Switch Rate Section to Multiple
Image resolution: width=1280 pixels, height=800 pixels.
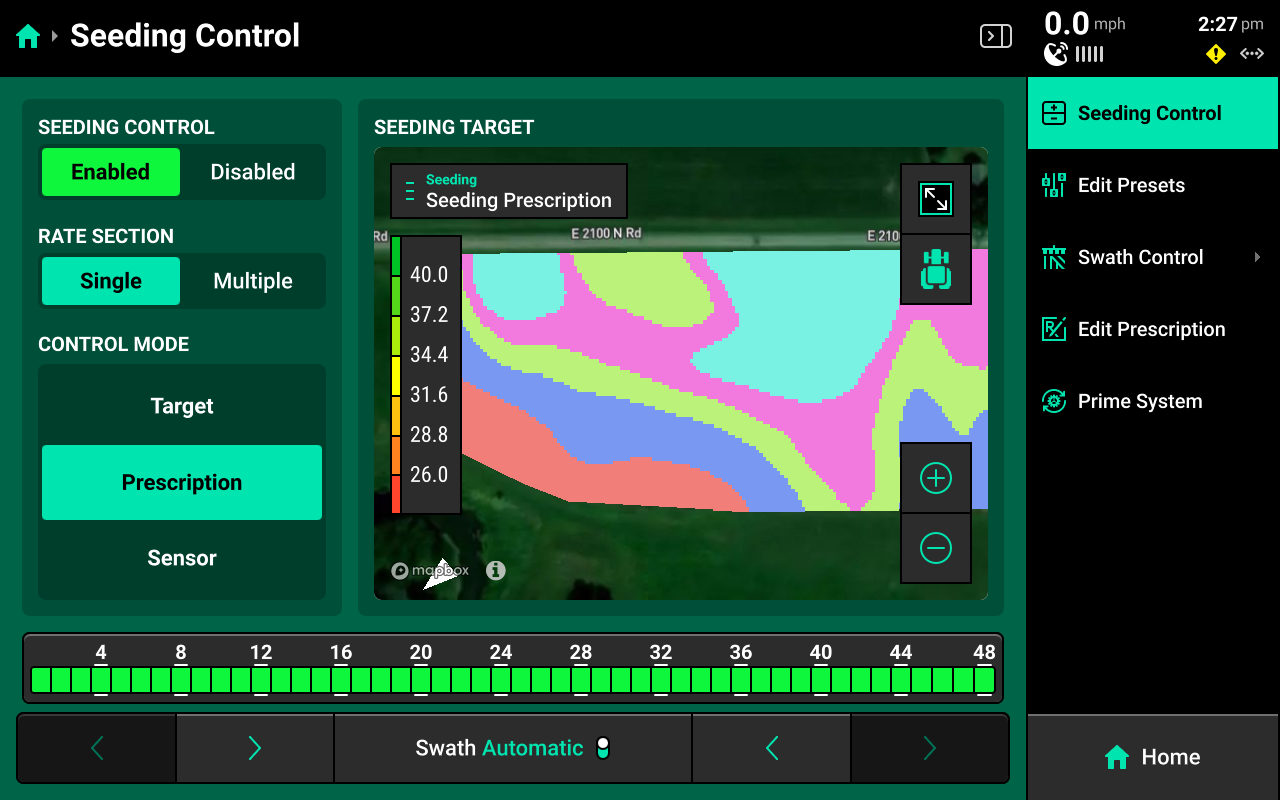click(252, 281)
